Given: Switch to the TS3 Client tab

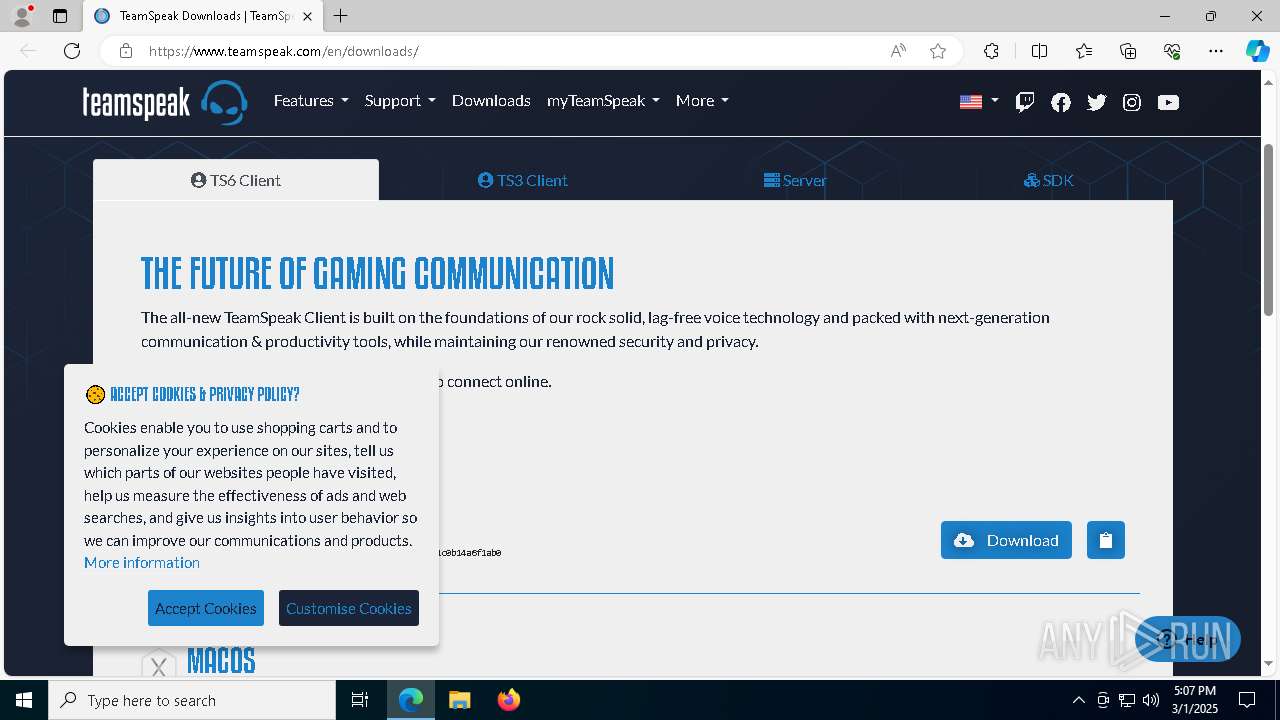Looking at the screenshot, I should pyautogui.click(x=523, y=180).
